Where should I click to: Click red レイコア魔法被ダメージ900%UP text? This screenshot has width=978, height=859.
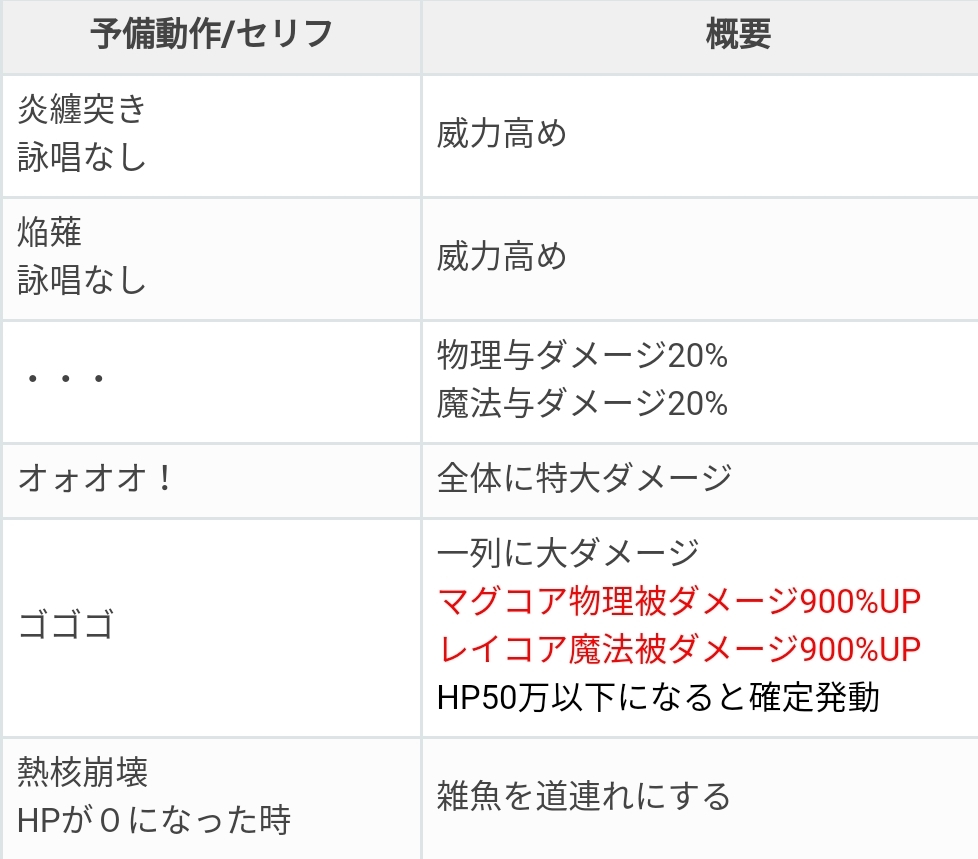click(x=679, y=649)
